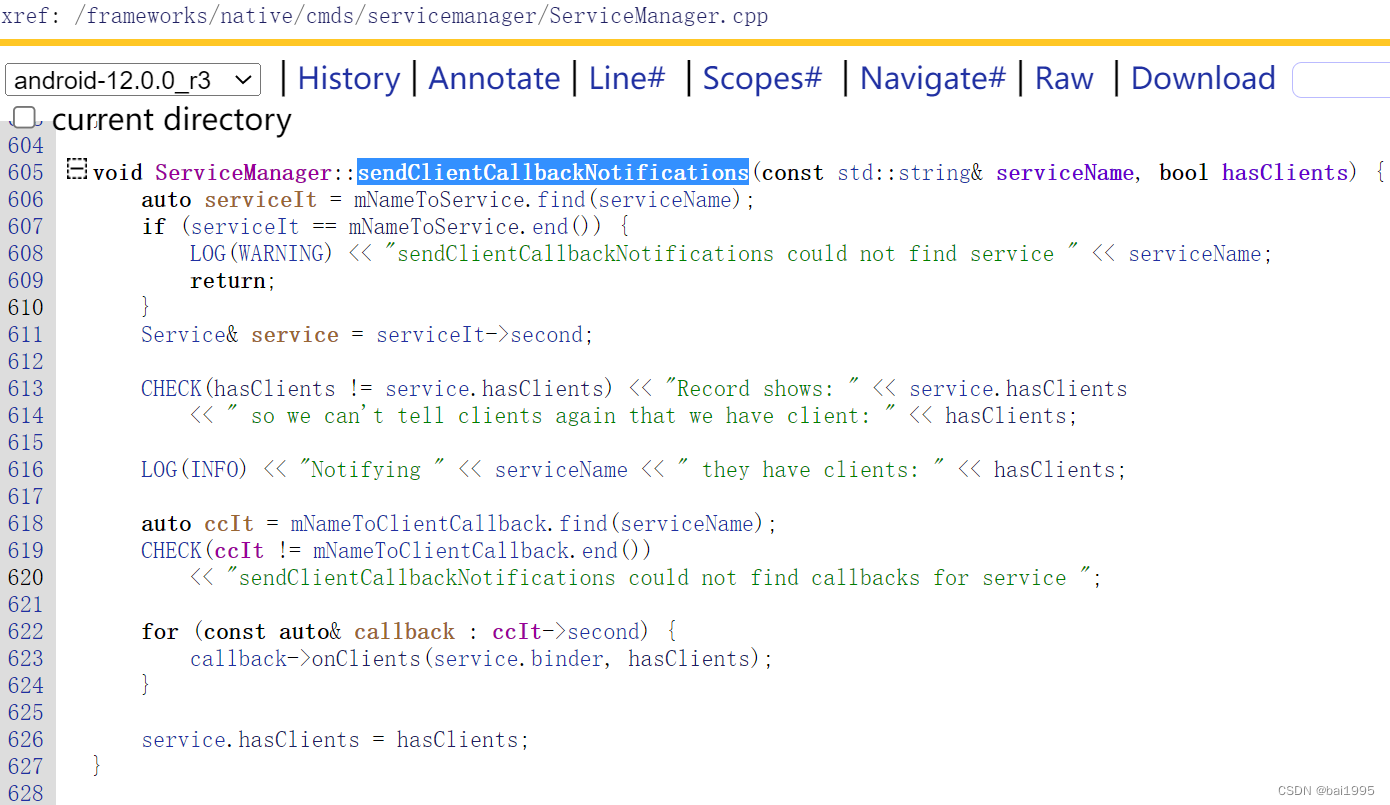Click line number 620
Viewport: 1390px width, 805px height.
pyautogui.click(x=25, y=577)
